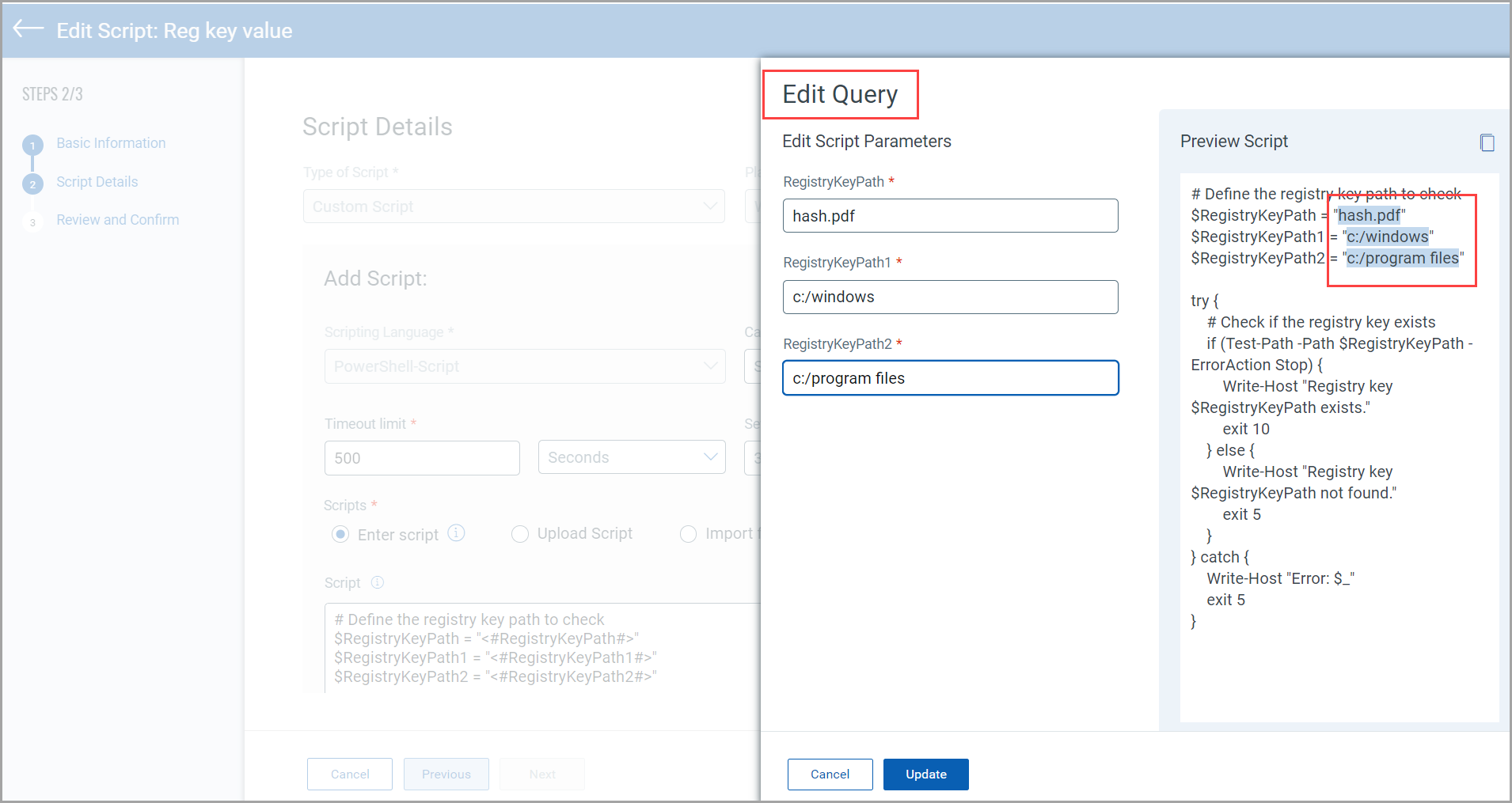Choose the Upload Script option
The image size is (1512, 803).
tap(520, 534)
